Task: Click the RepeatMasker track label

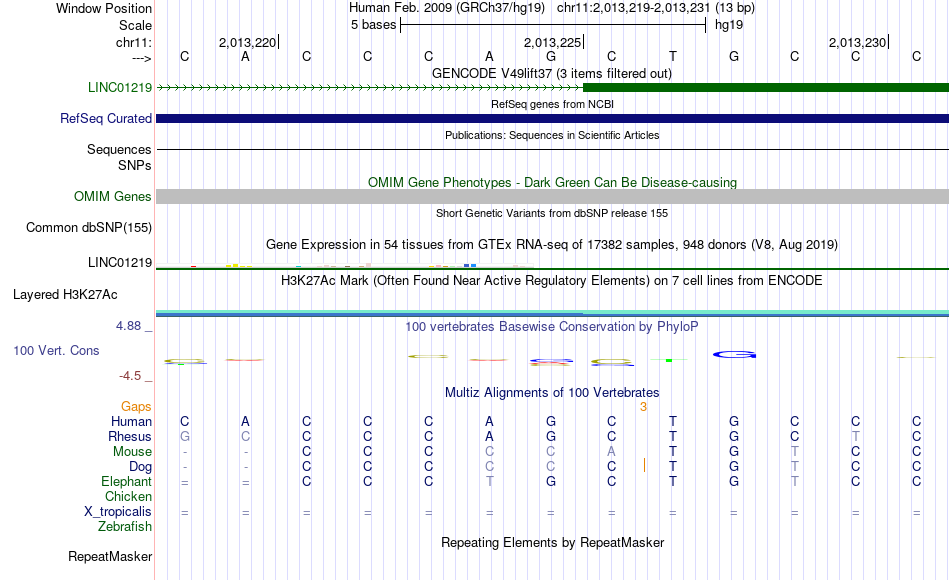Action: click(110, 556)
